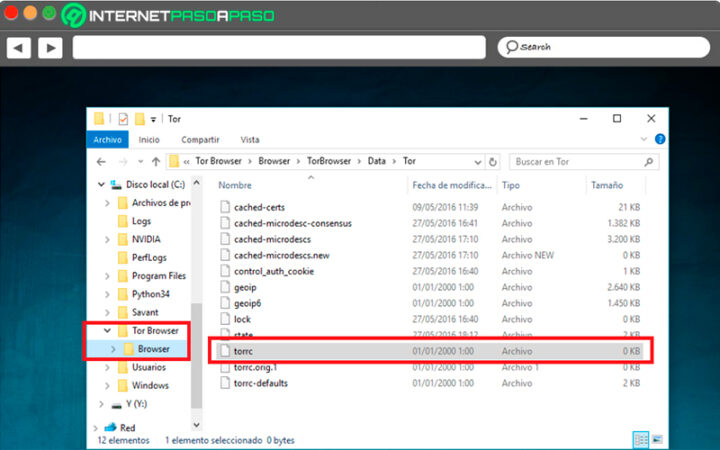Viewport: 720px width, 450px height.
Task: Switch to details view in status bar
Action: [x=640, y=440]
